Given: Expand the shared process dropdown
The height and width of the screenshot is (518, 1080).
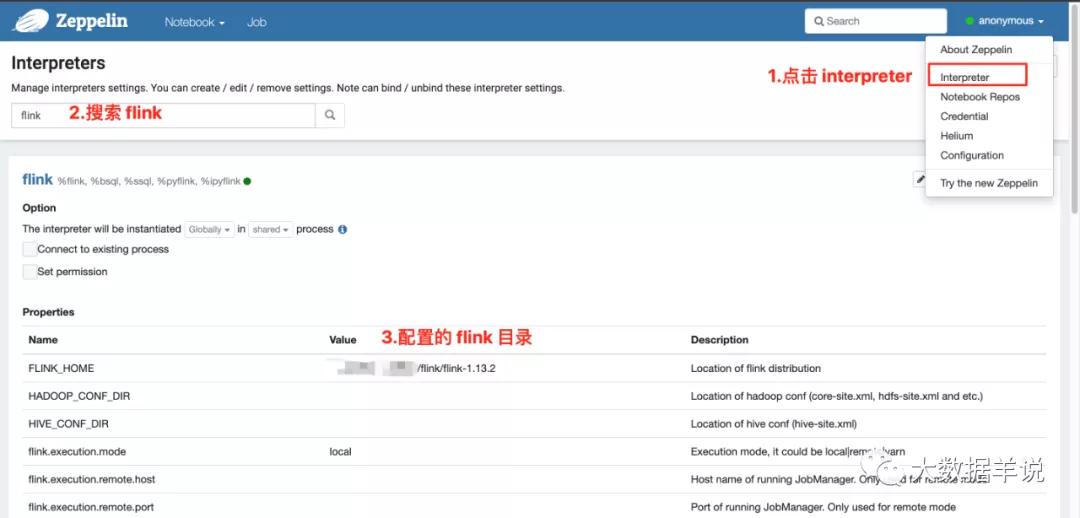Looking at the screenshot, I should click(271, 229).
